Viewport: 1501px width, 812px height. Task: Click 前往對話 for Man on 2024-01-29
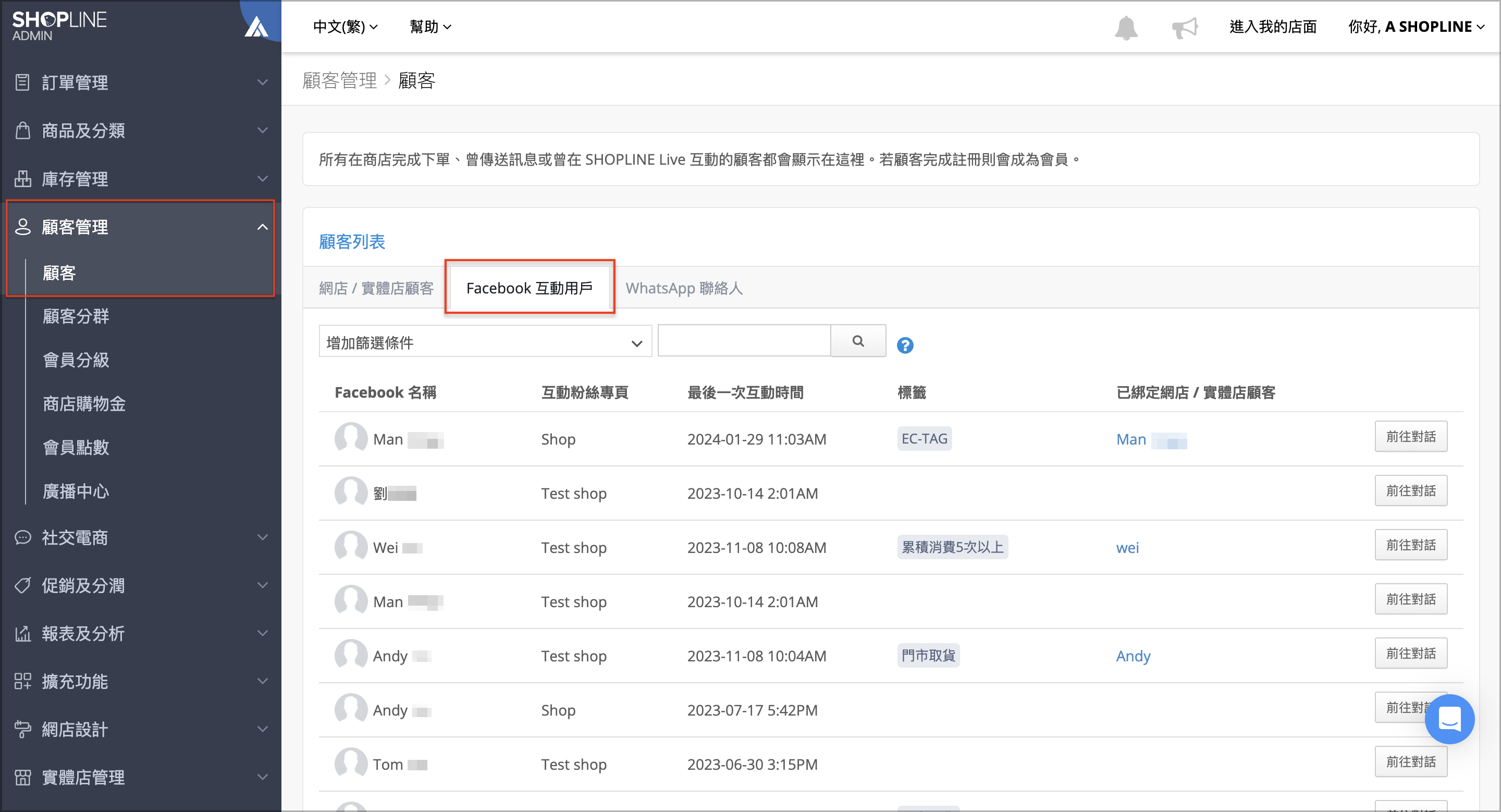coord(1411,436)
